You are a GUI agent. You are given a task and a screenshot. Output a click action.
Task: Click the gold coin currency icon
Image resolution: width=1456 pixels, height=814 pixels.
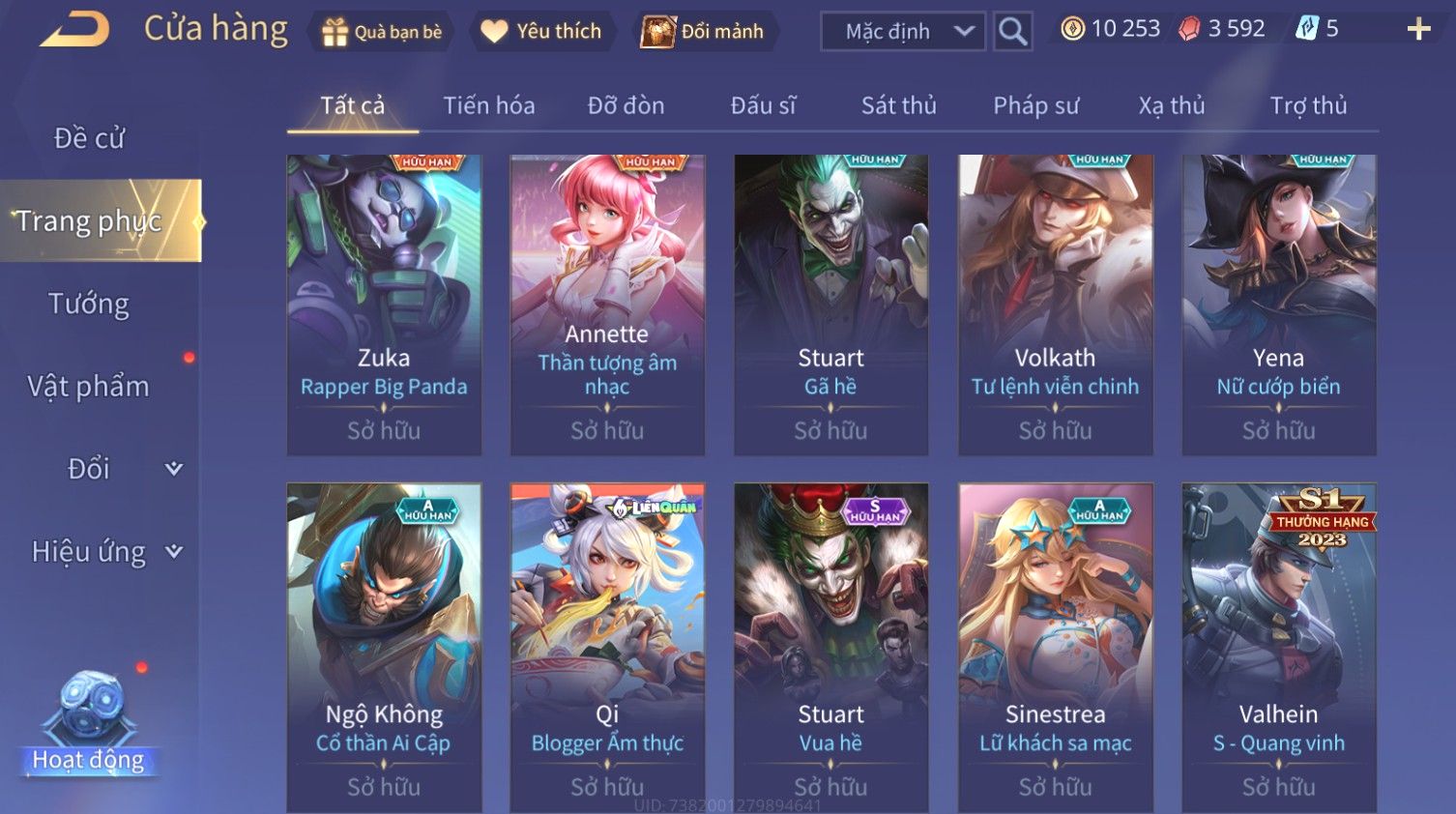1072,29
